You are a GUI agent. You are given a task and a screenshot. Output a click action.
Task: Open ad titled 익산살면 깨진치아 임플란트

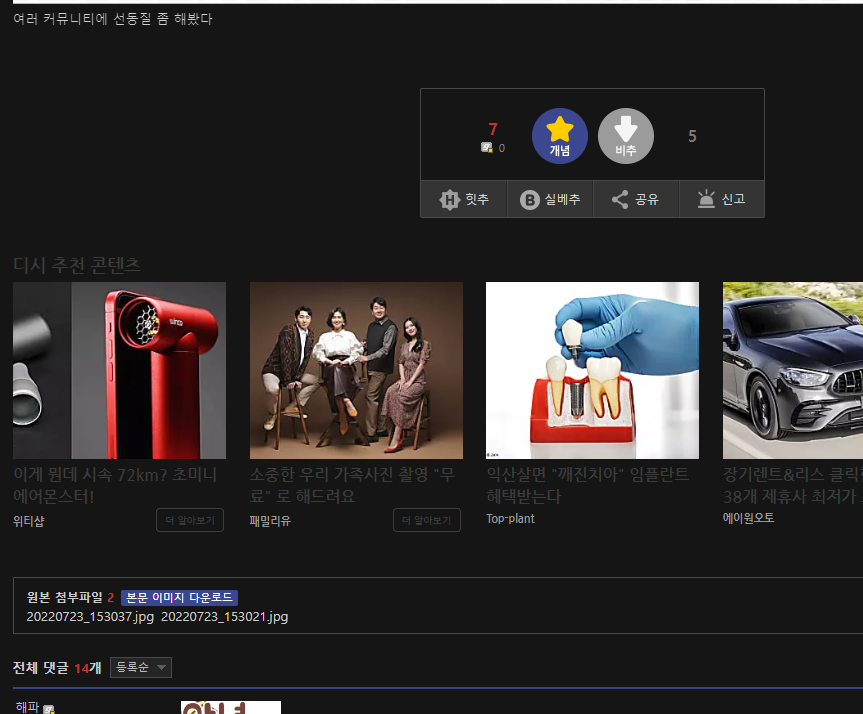click(587, 485)
